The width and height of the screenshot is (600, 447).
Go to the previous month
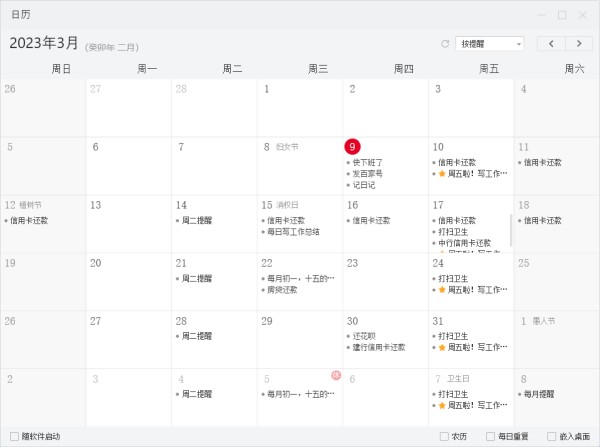pyautogui.click(x=551, y=44)
